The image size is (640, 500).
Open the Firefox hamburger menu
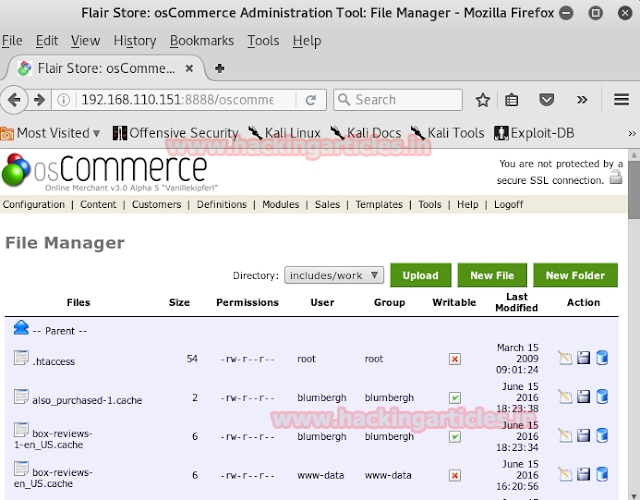point(621,100)
